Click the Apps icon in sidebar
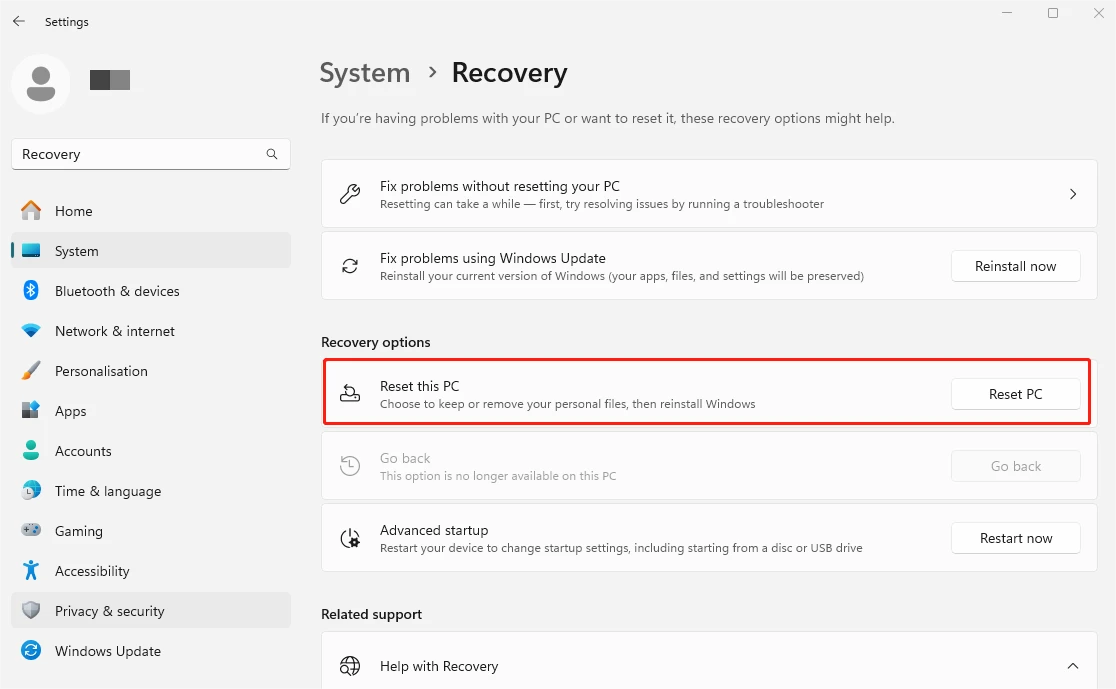The width and height of the screenshot is (1116, 689). [x=31, y=411]
